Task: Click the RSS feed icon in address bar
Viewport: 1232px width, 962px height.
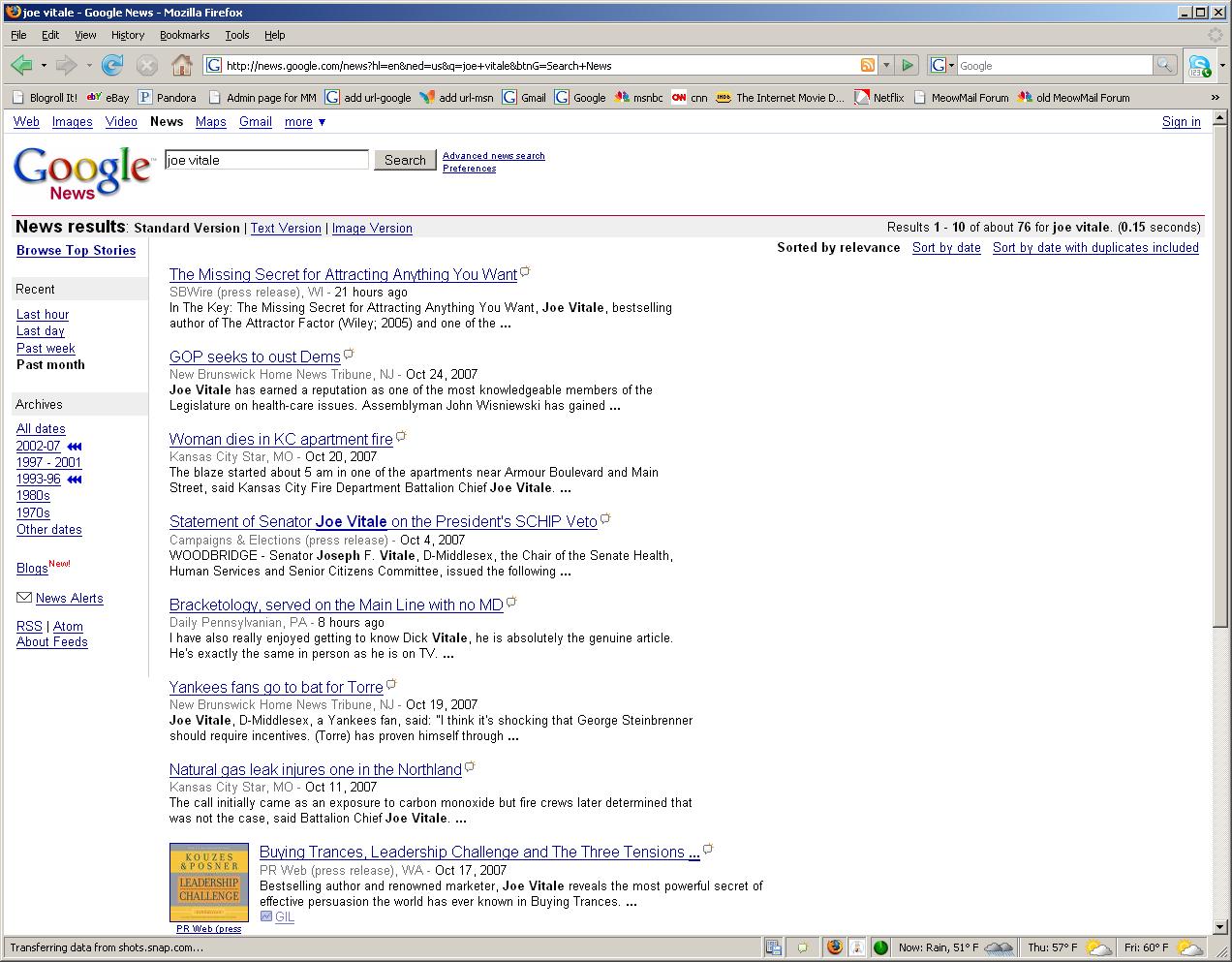Action: (868, 65)
